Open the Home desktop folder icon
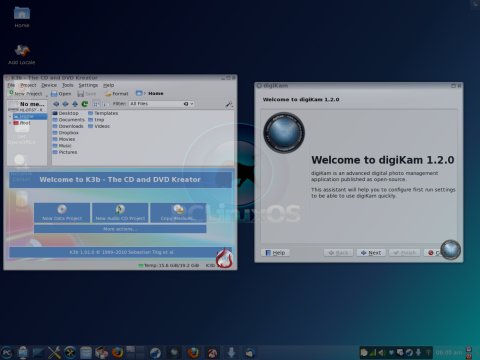Image resolution: width=480 pixels, height=360 pixels. pyautogui.click(x=22, y=17)
